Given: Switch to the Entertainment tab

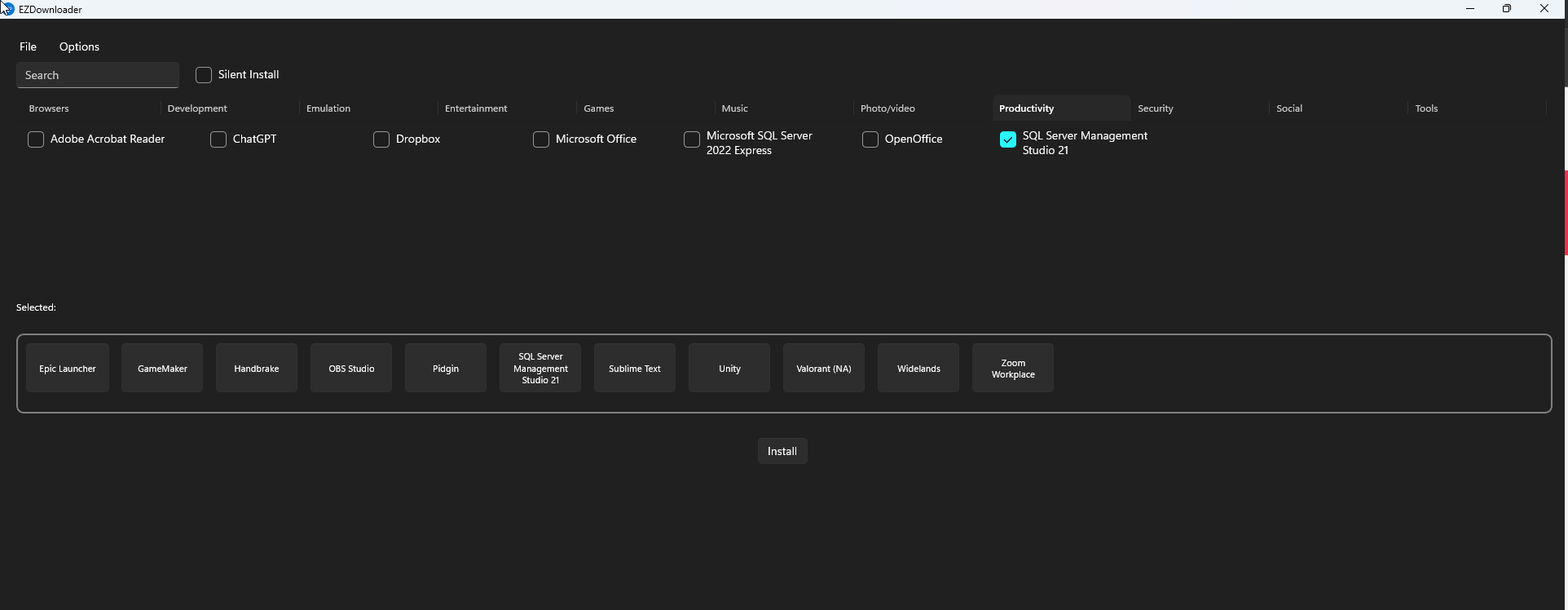Looking at the screenshot, I should coord(507,108).
